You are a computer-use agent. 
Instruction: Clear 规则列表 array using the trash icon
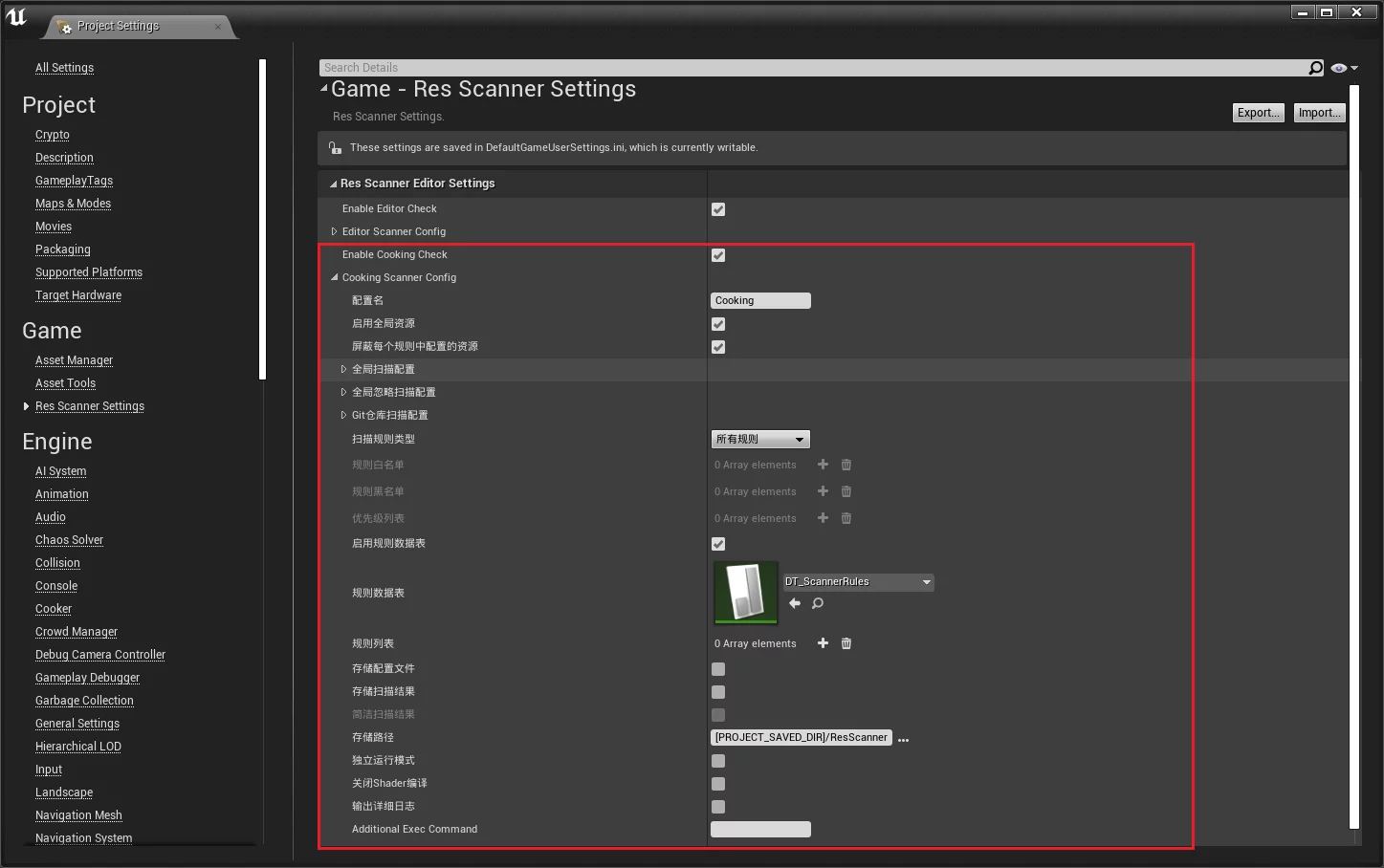coord(846,643)
